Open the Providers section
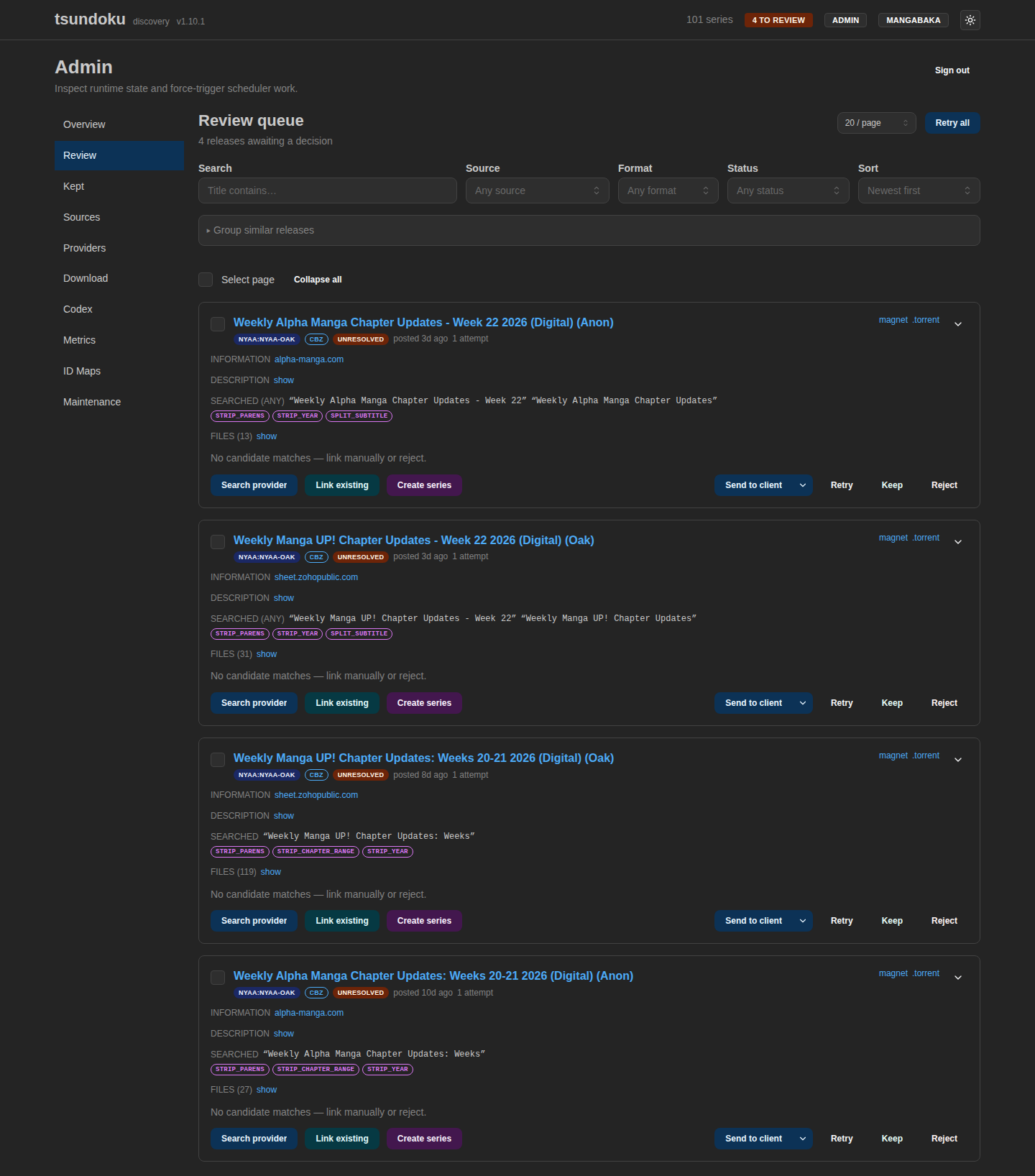Screen dimensions: 1035x1176 tap(119, 248)
